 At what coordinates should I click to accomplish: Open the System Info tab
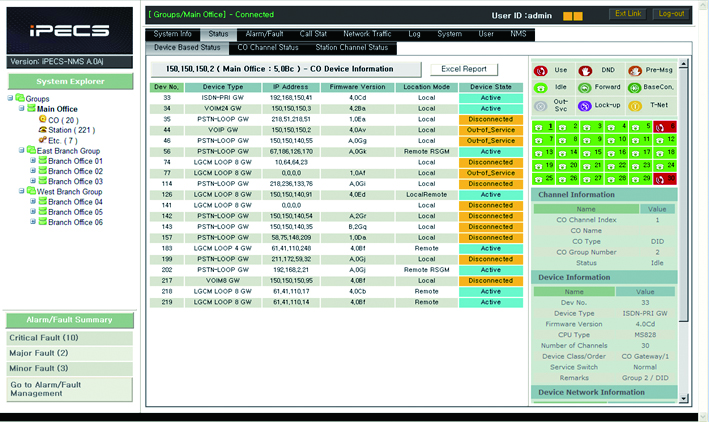pyautogui.click(x=172, y=34)
